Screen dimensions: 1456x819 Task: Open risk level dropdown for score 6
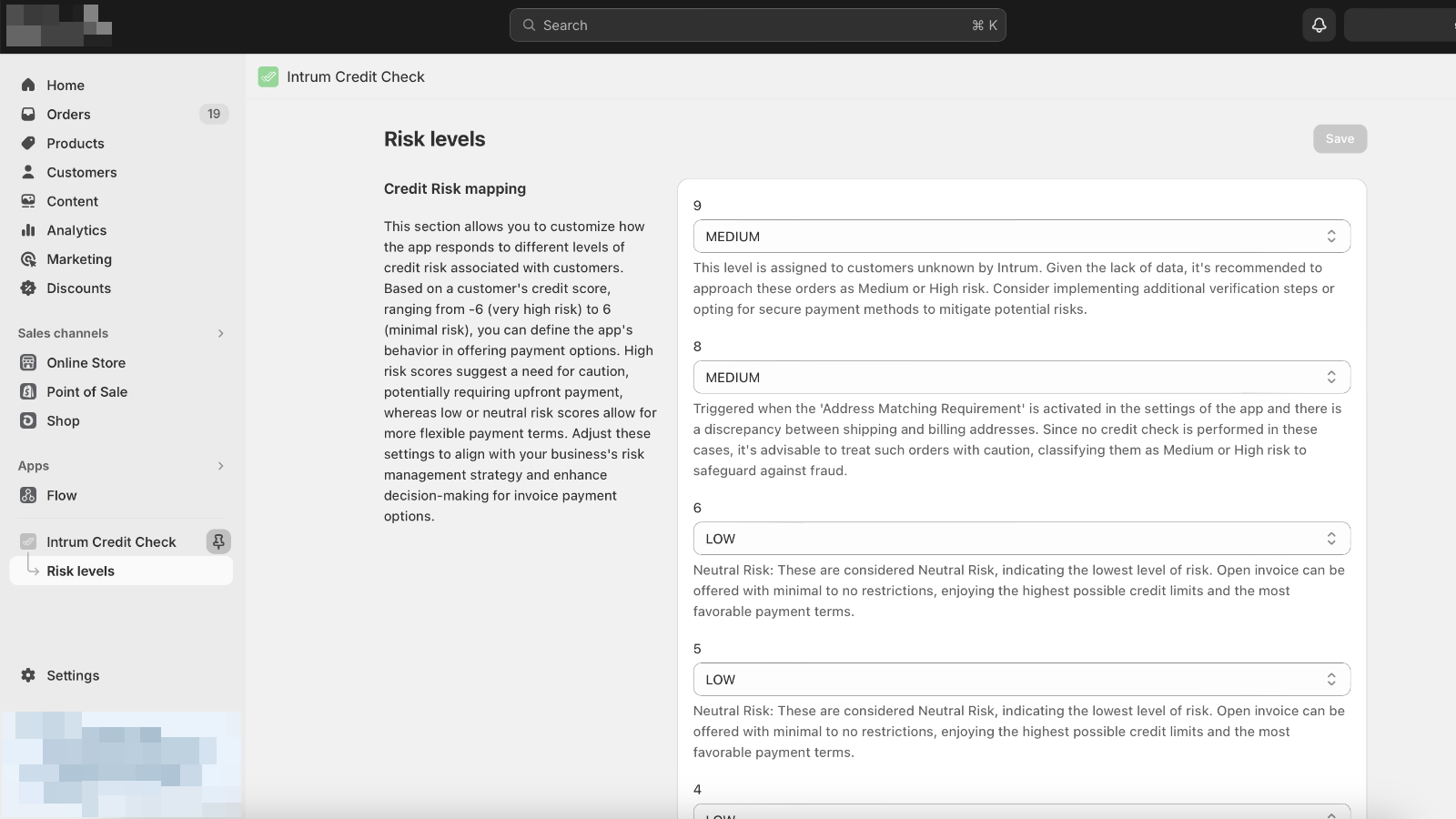coord(1021,539)
